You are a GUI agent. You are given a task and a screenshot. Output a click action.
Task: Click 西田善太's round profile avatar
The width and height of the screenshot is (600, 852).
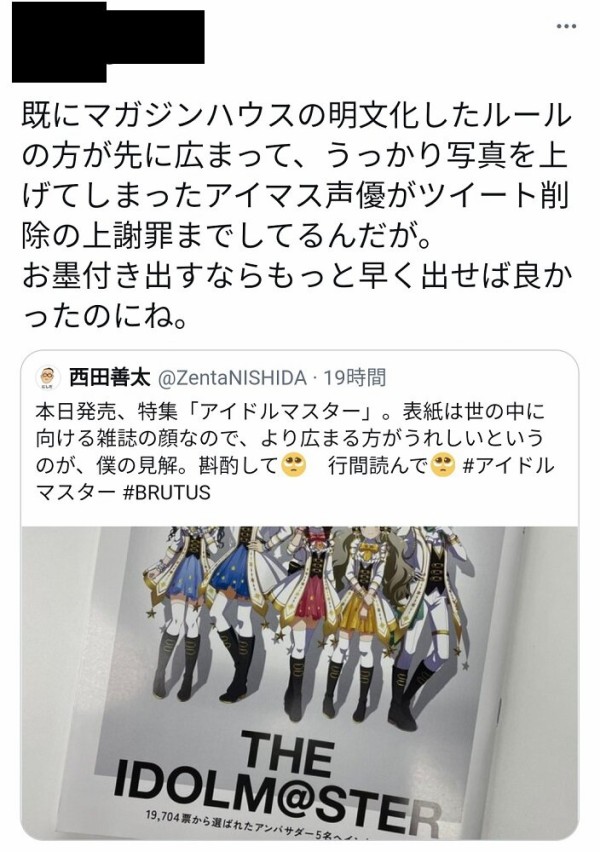click(x=48, y=378)
